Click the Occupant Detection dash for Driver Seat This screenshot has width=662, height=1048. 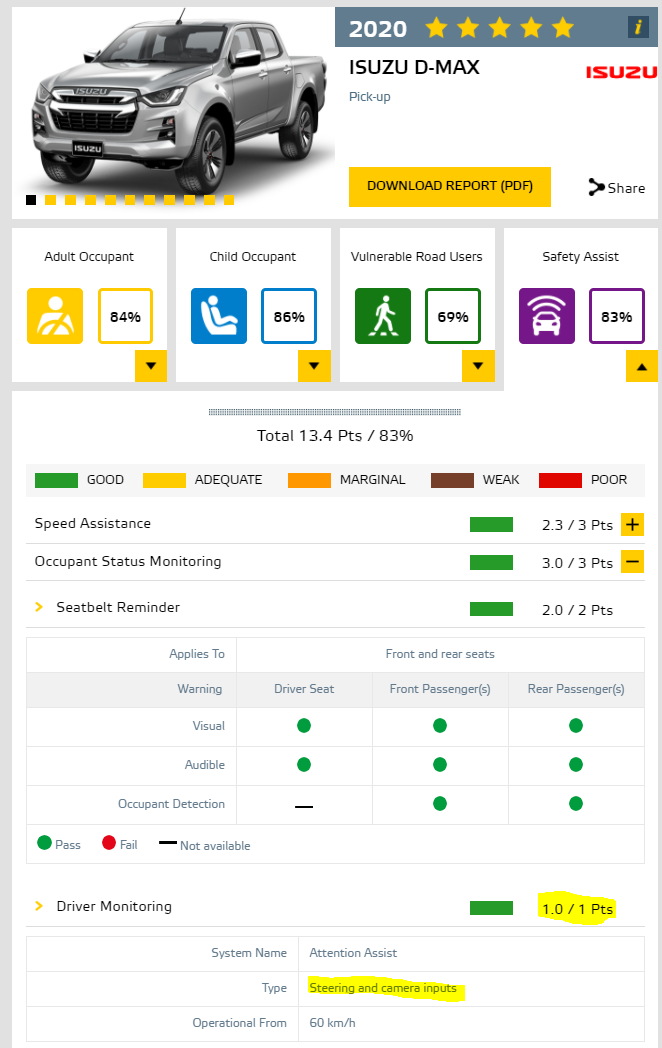[x=304, y=807]
